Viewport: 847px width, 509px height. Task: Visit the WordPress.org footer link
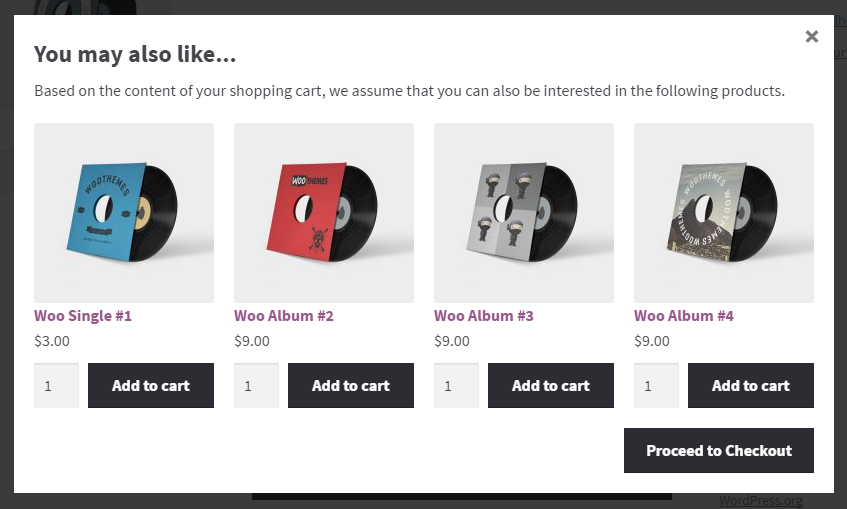(760, 501)
